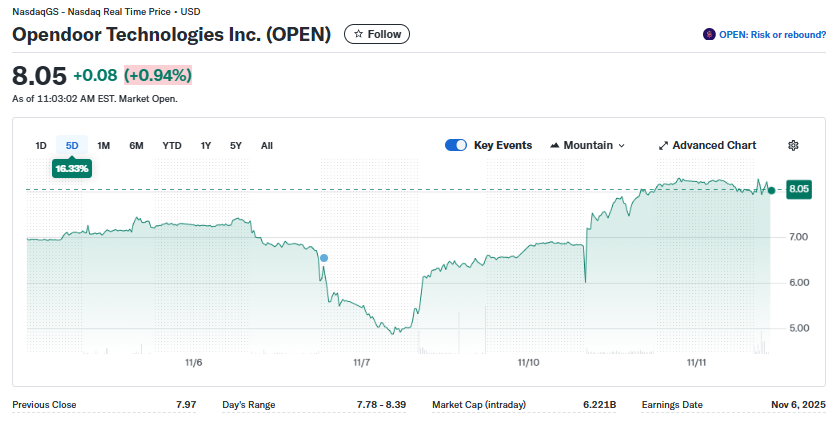
Task: Open the 'OPEN: Risk or rebound?' link
Action: (x=772, y=34)
